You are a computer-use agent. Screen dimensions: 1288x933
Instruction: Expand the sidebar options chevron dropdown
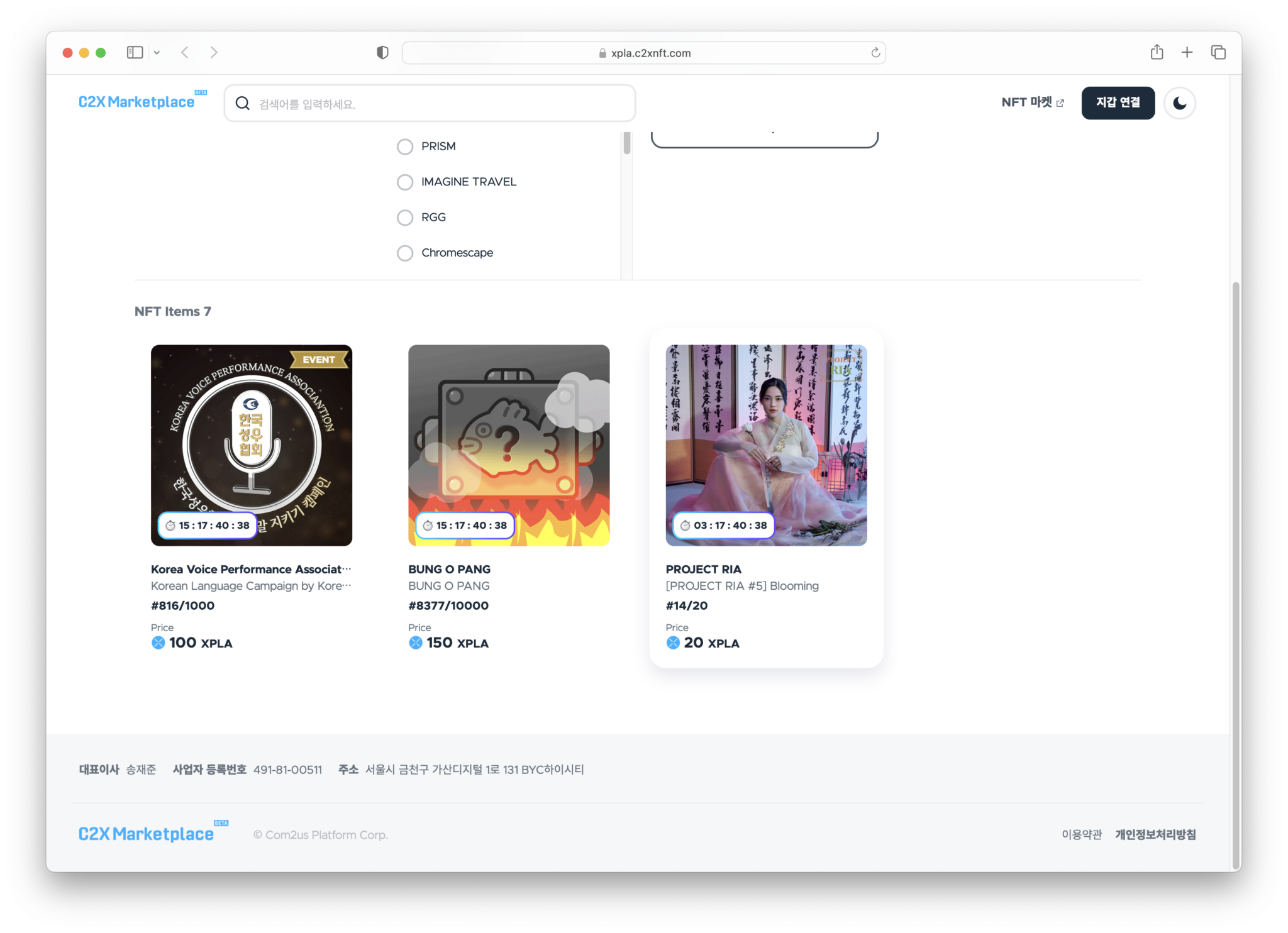tap(157, 53)
